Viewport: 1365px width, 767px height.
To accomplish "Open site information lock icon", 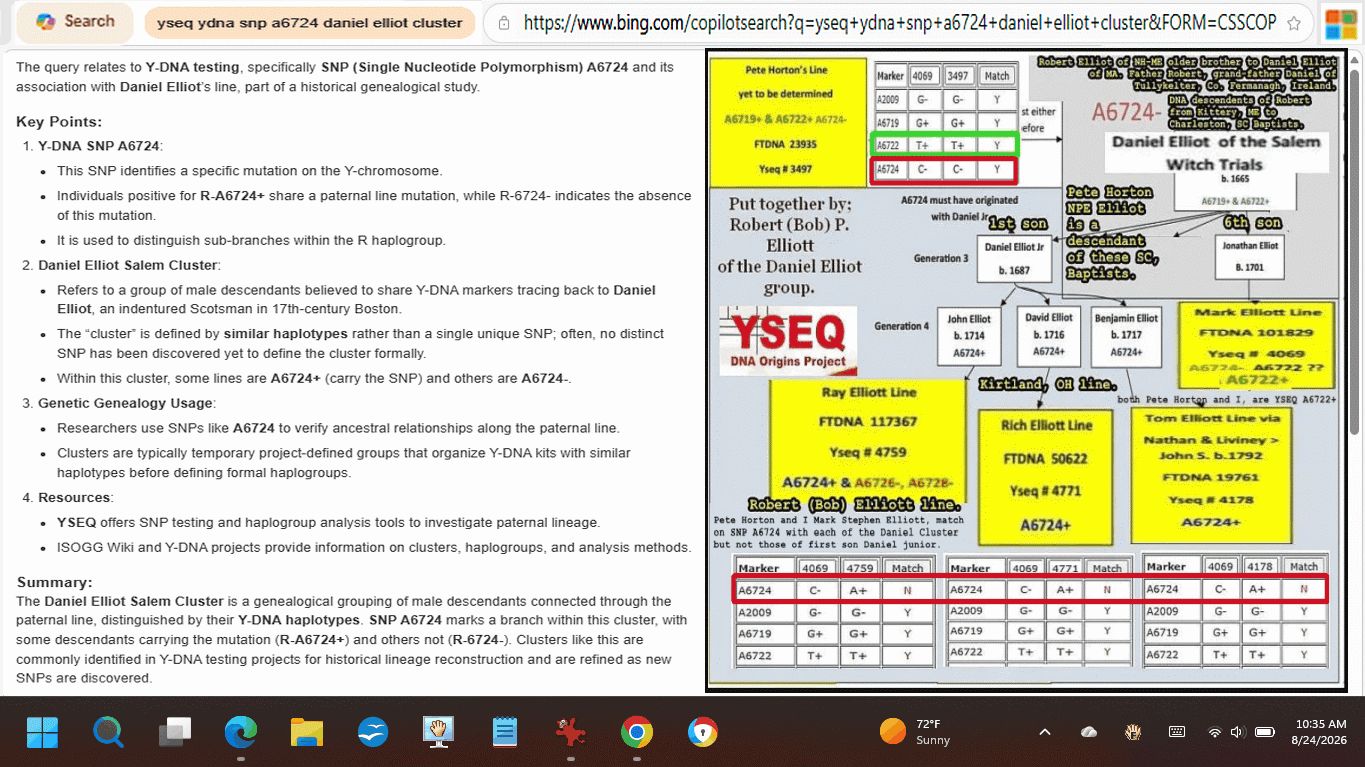I will [x=504, y=23].
